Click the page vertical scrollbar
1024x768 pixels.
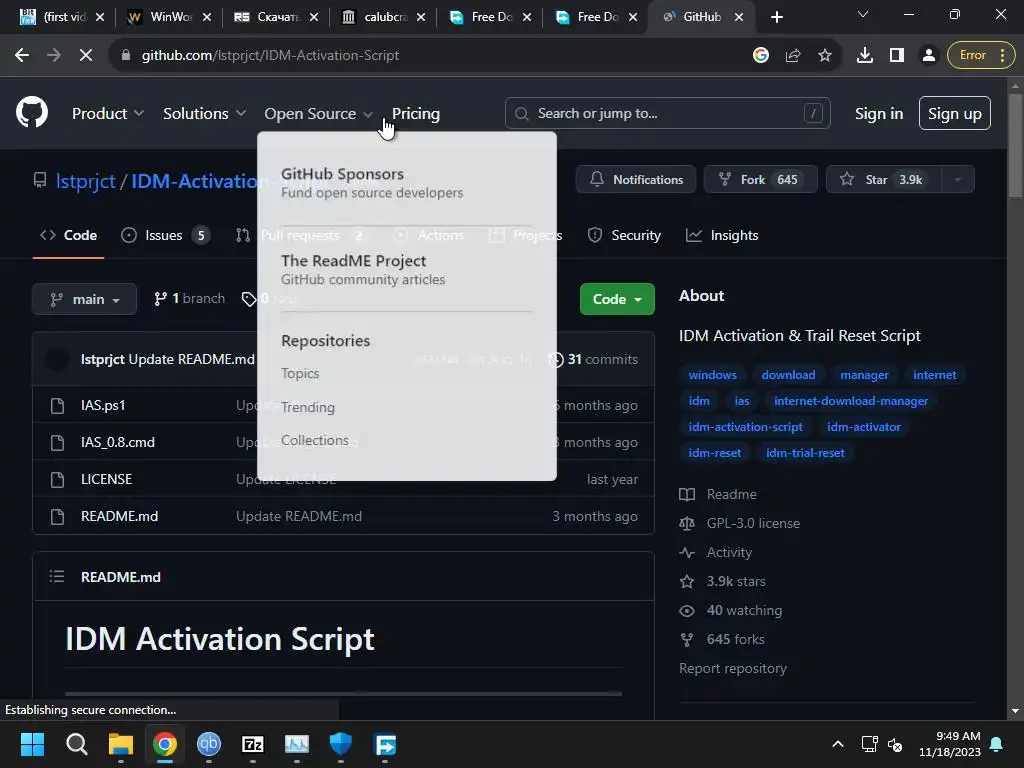tap(1015, 144)
